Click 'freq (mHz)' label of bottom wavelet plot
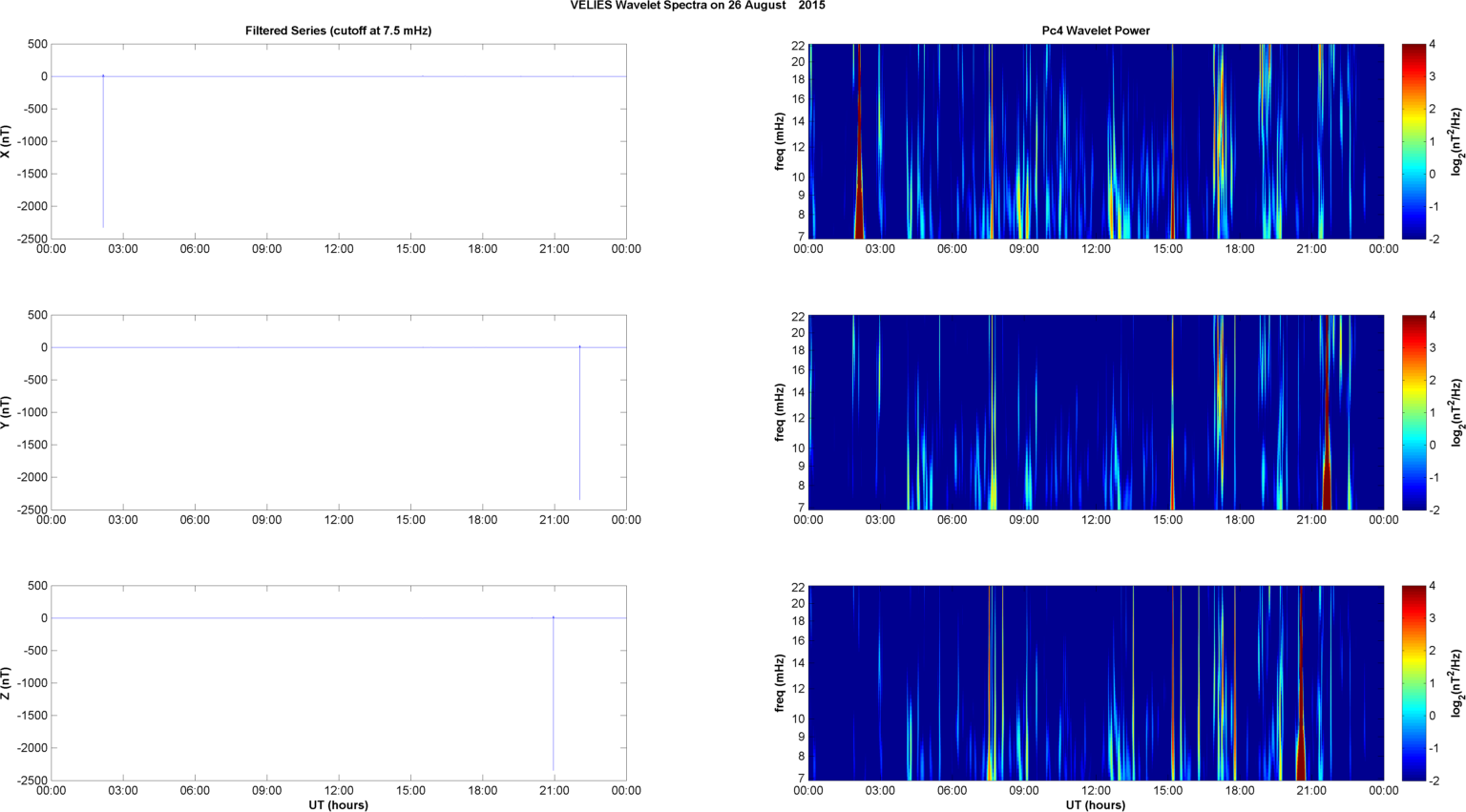The image size is (1466, 812). click(780, 683)
